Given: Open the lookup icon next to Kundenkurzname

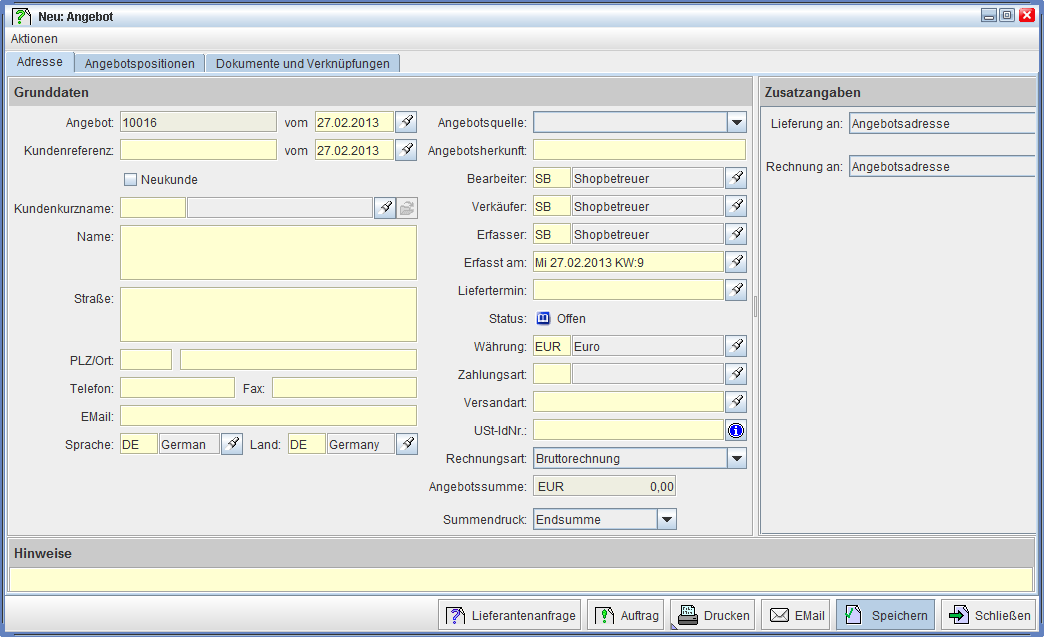Looking at the screenshot, I should 385,208.
